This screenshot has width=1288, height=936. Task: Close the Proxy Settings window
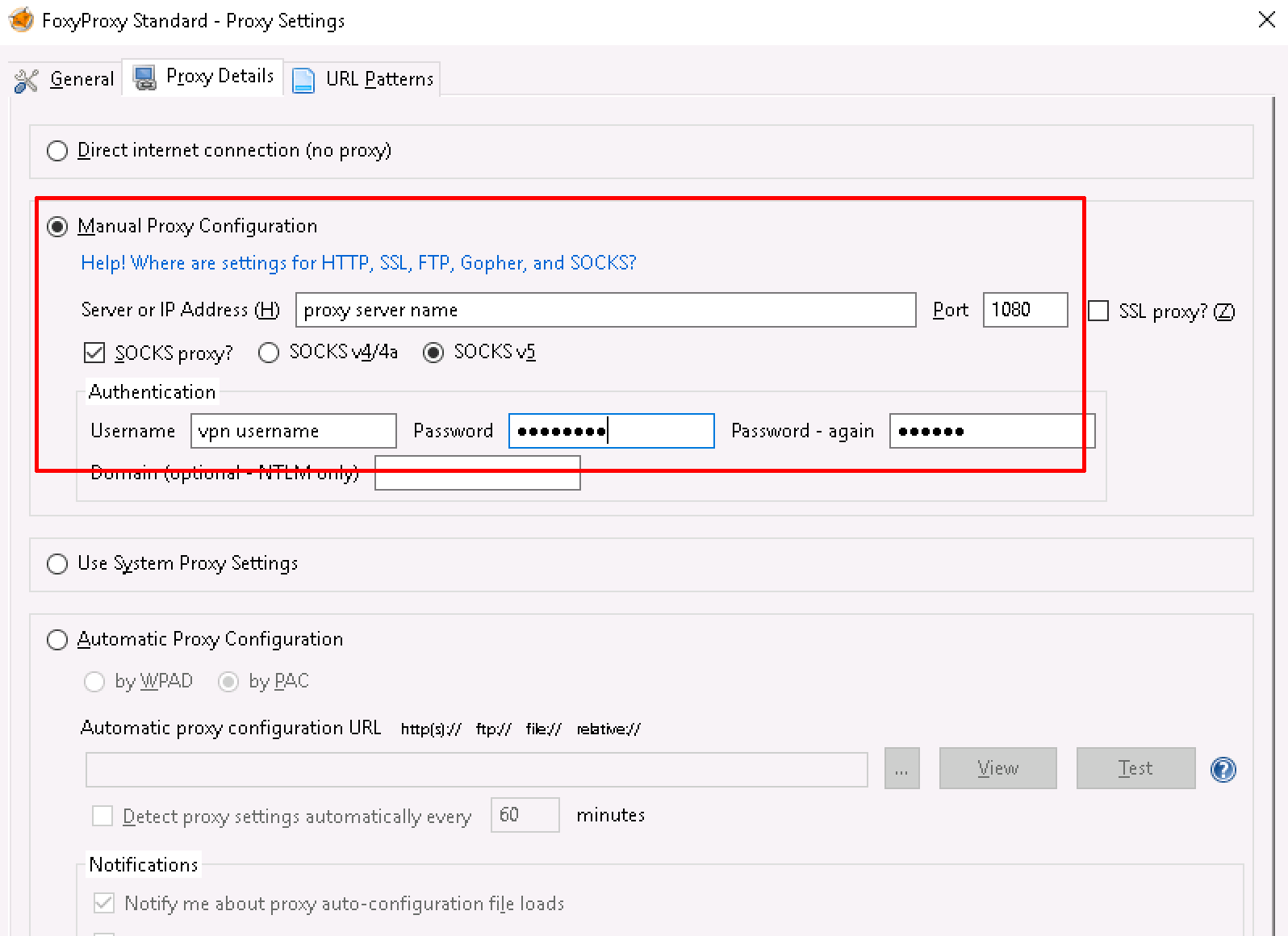(1267, 20)
